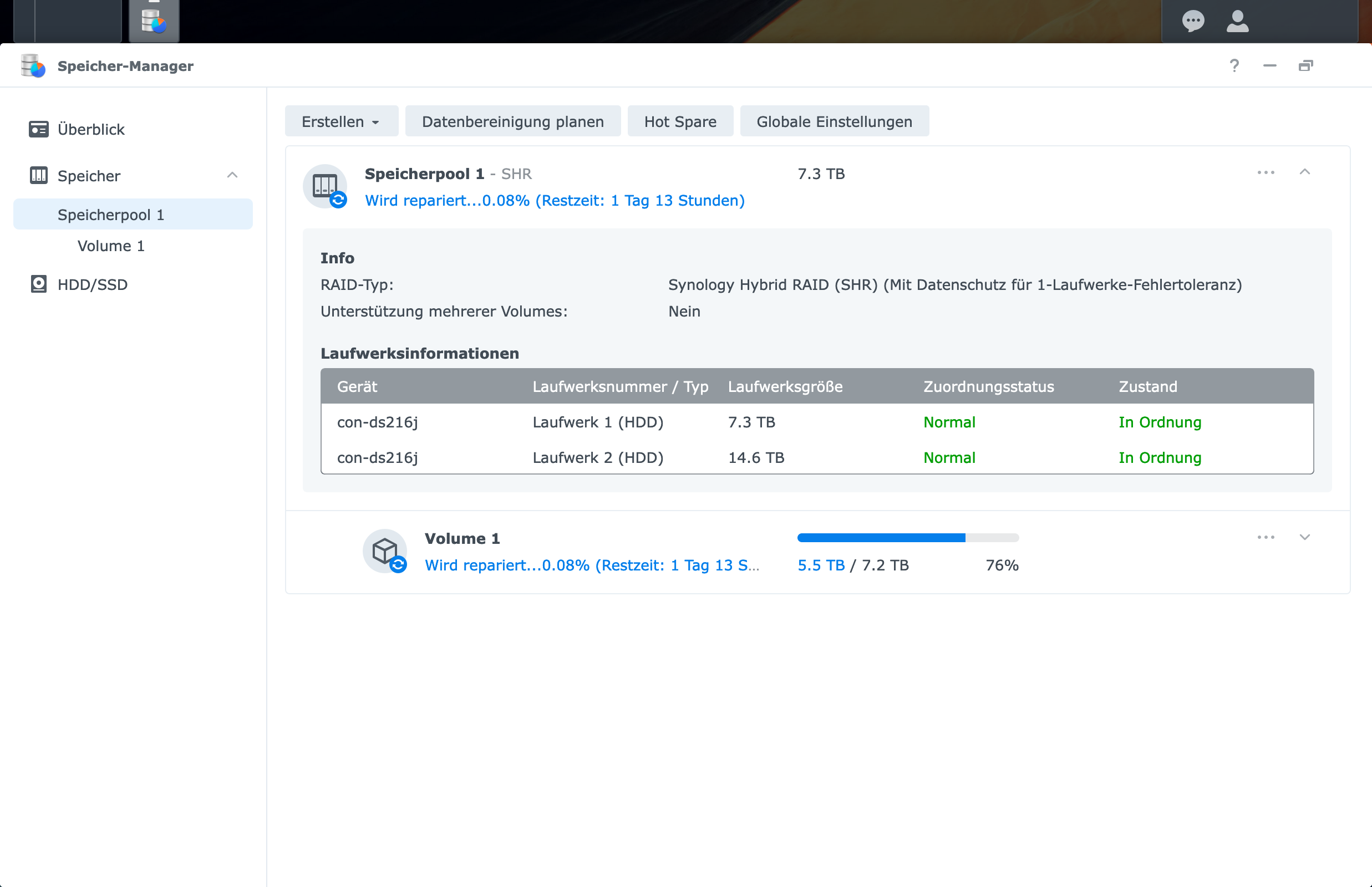Open the user account icon
Image resolution: width=1372 pixels, height=887 pixels.
point(1237,21)
